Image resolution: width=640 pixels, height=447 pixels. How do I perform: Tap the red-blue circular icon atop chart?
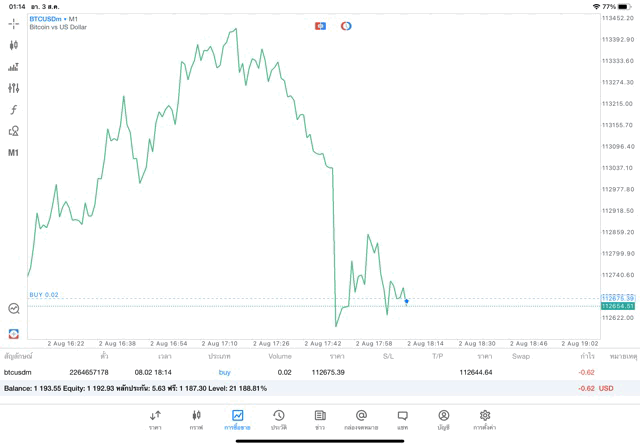tap(346, 25)
